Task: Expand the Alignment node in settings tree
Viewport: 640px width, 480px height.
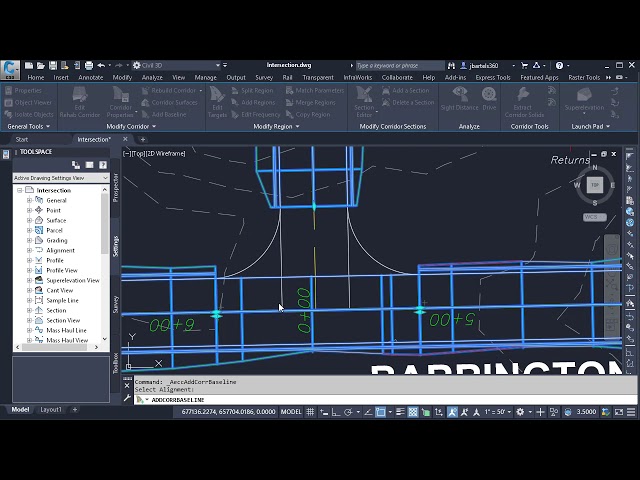Action: [29, 250]
